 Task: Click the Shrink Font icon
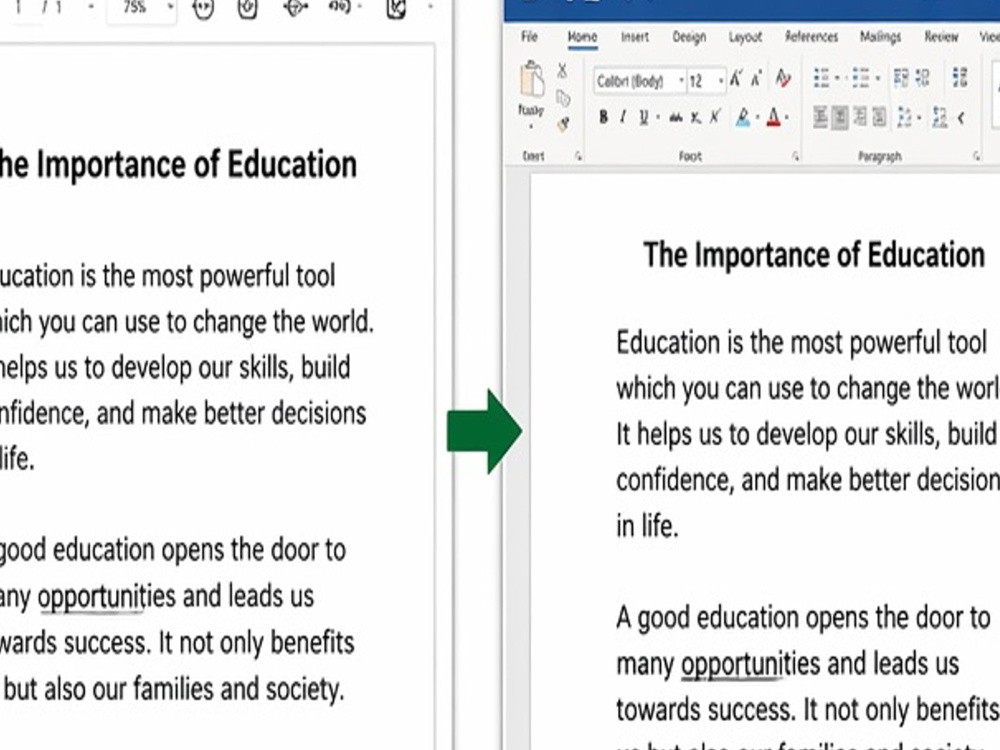point(756,80)
